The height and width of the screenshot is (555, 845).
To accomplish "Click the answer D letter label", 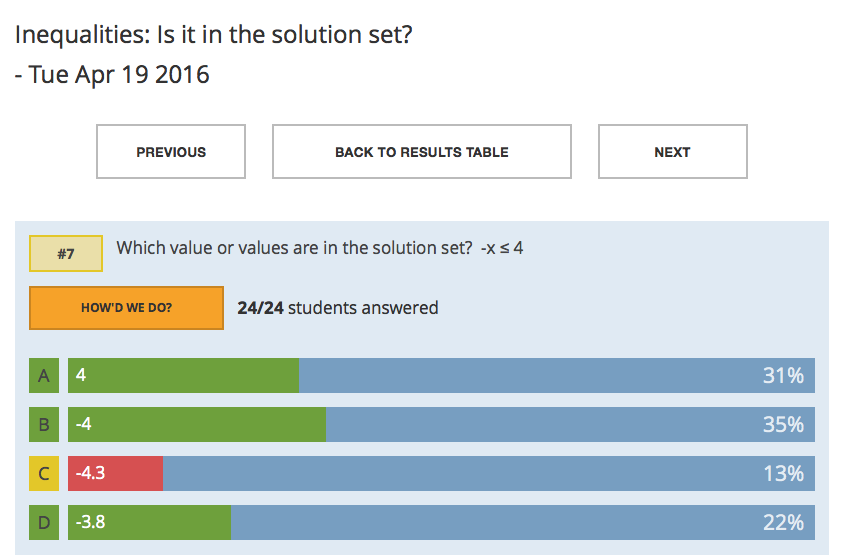I will (44, 523).
